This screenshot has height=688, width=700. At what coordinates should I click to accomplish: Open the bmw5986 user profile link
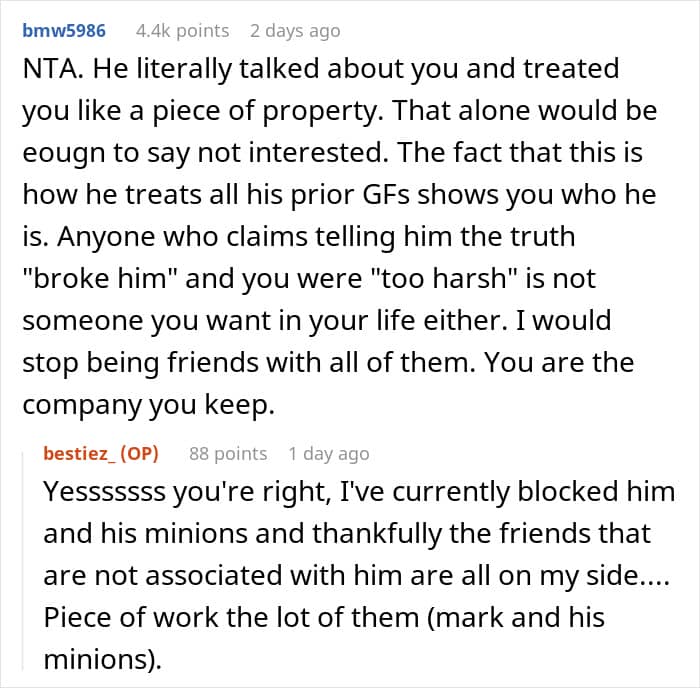point(64,31)
